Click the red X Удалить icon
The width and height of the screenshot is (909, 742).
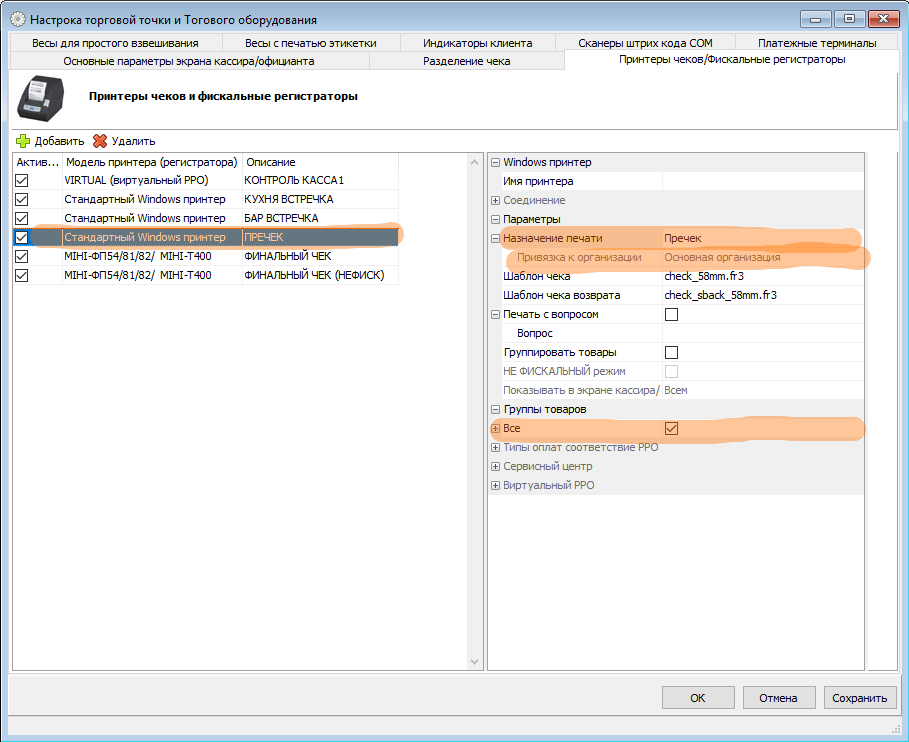[x=100, y=141]
